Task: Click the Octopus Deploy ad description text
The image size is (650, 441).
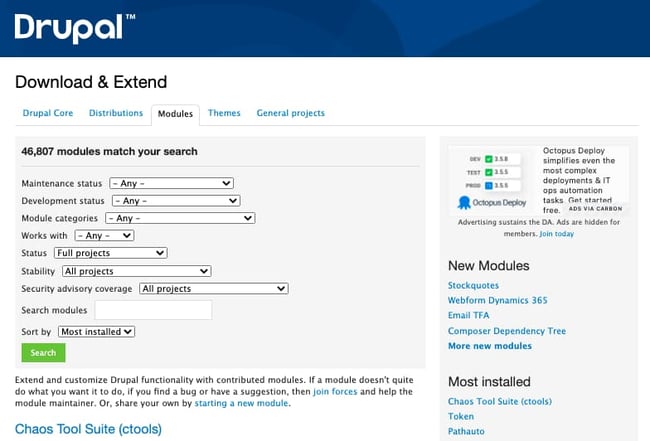Action: 579,180
